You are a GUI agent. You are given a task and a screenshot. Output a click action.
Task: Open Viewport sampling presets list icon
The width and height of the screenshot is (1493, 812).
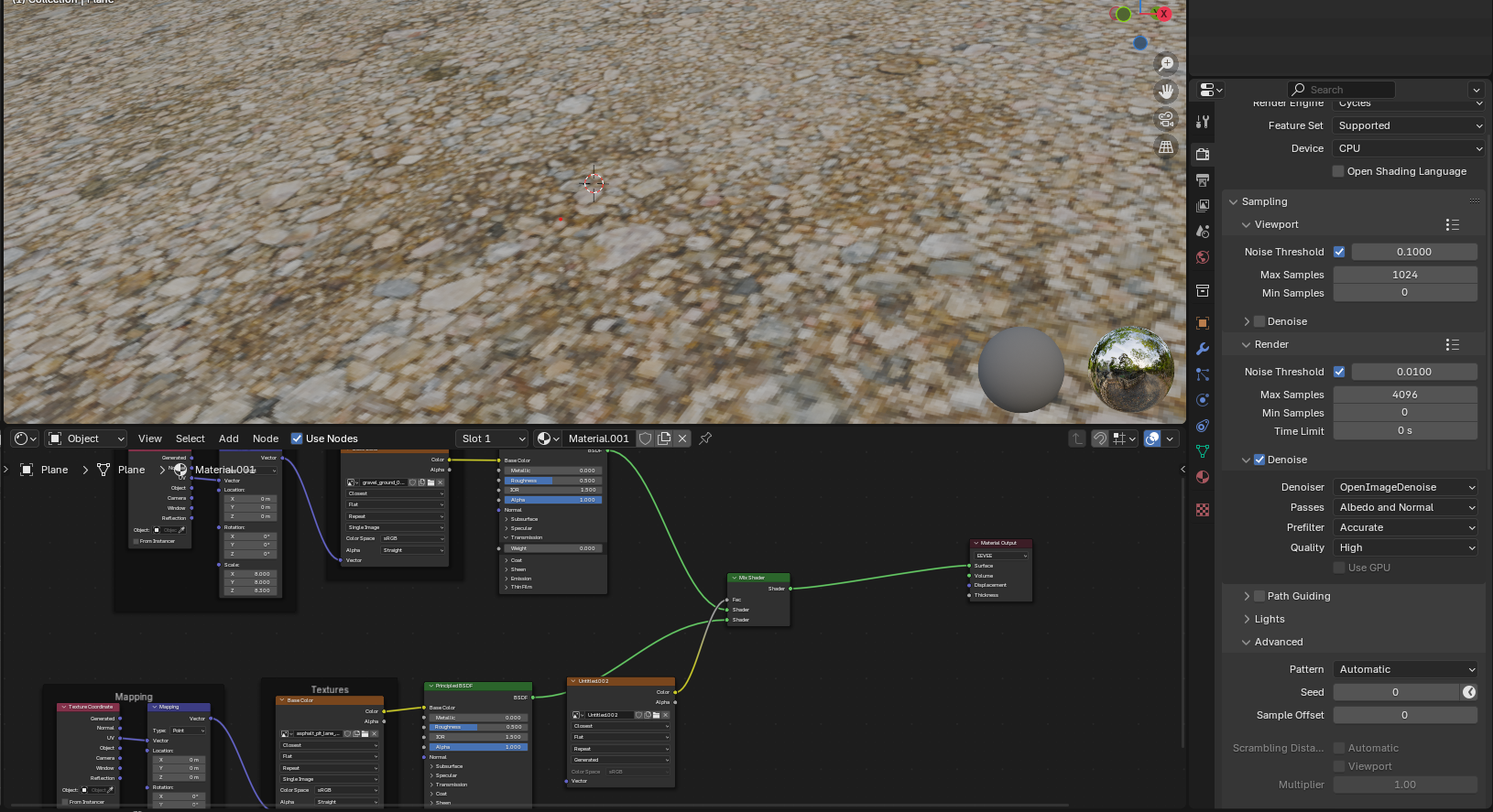pos(1452,224)
